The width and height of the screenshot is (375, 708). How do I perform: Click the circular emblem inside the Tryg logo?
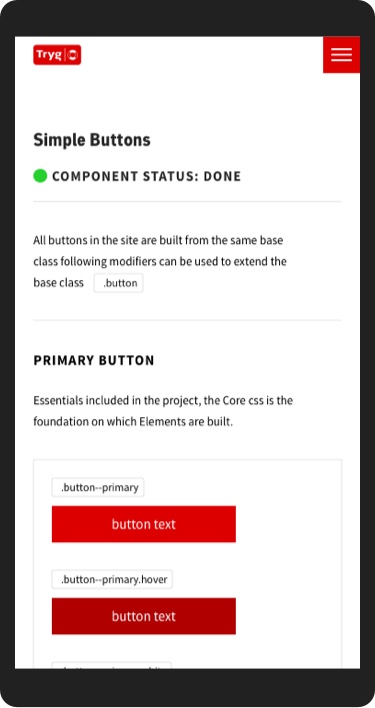73,55
